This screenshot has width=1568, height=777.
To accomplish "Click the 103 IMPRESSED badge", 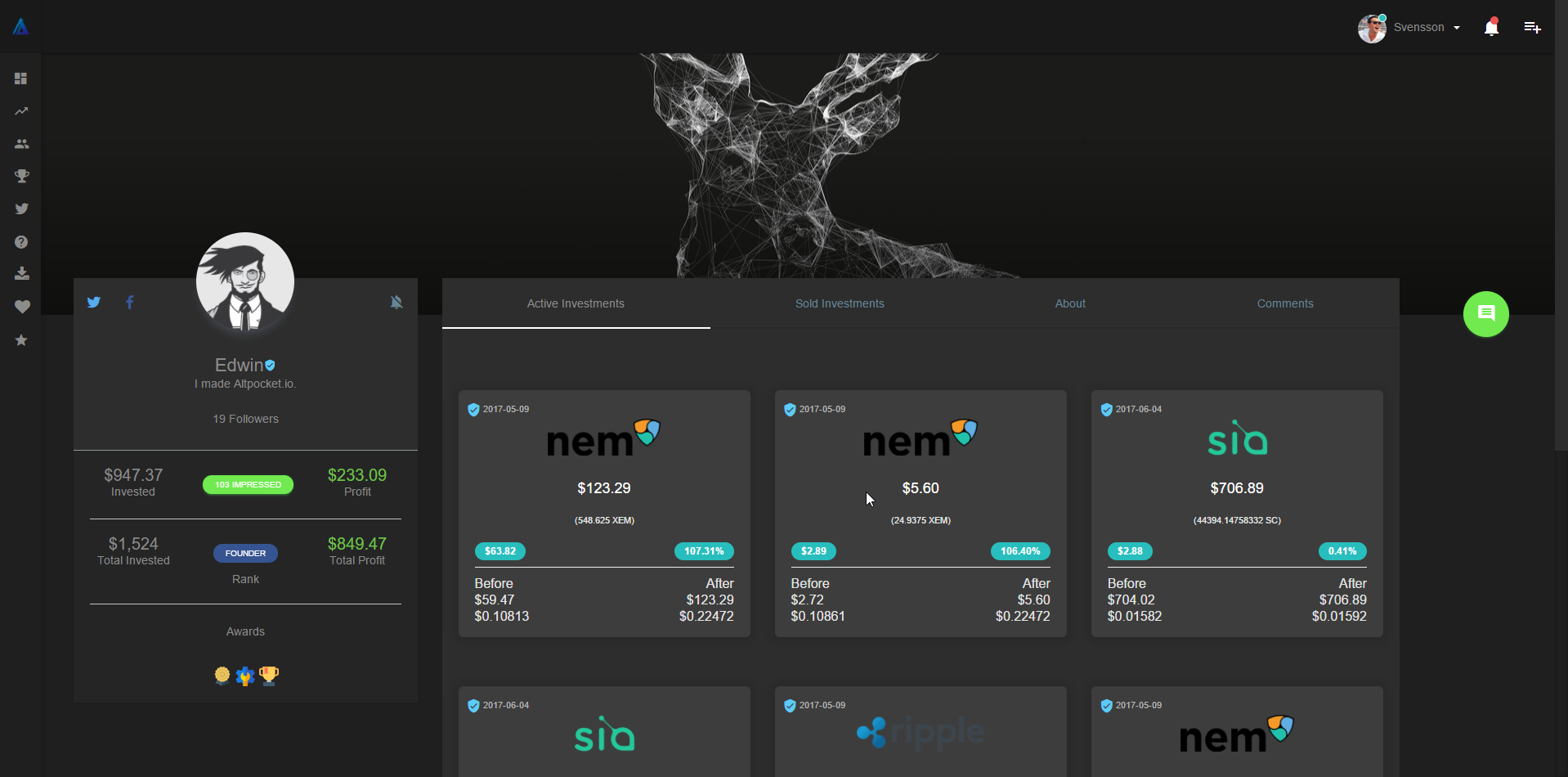I will pyautogui.click(x=247, y=484).
